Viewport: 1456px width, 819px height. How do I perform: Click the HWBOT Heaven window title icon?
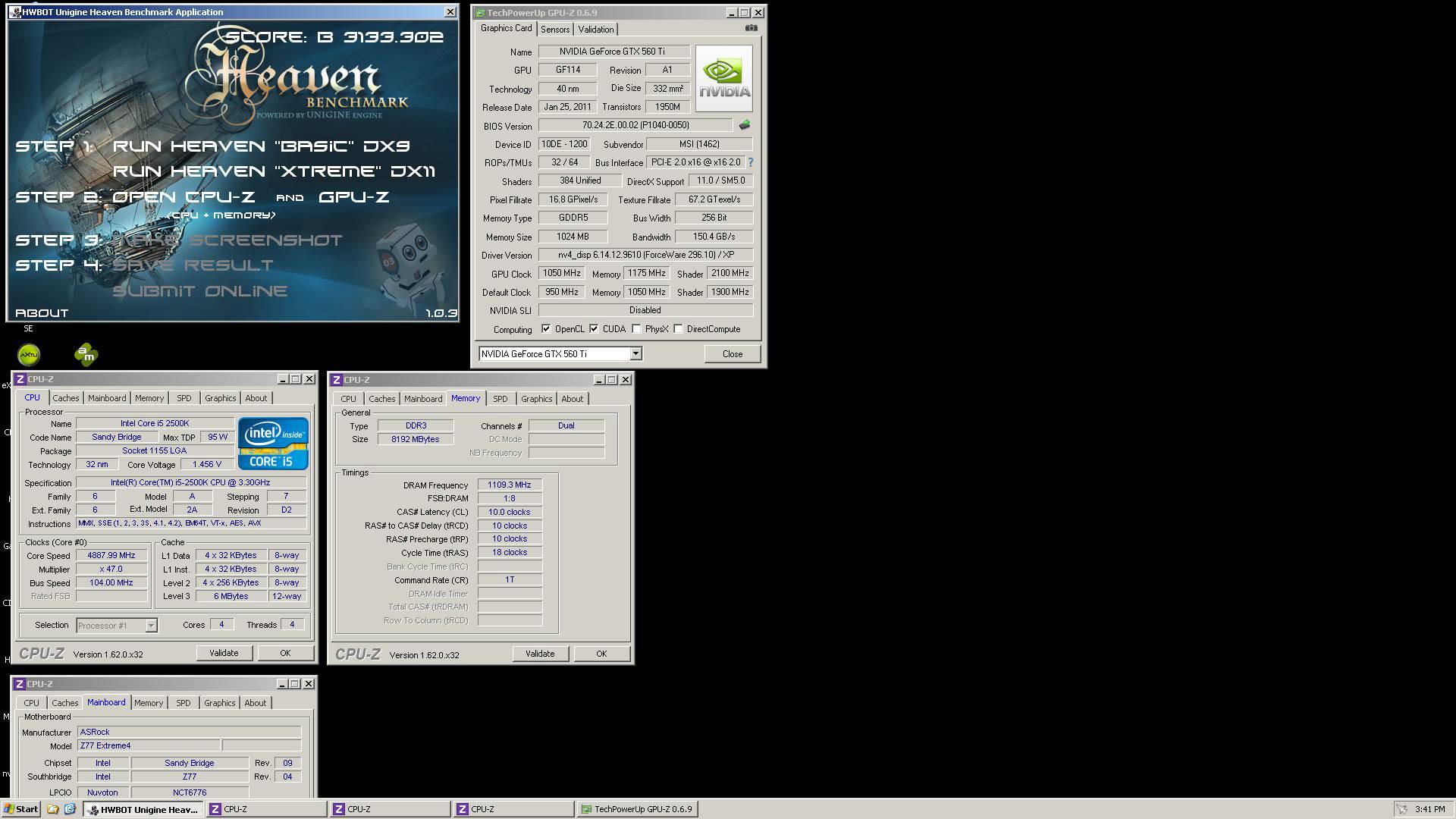(x=15, y=12)
